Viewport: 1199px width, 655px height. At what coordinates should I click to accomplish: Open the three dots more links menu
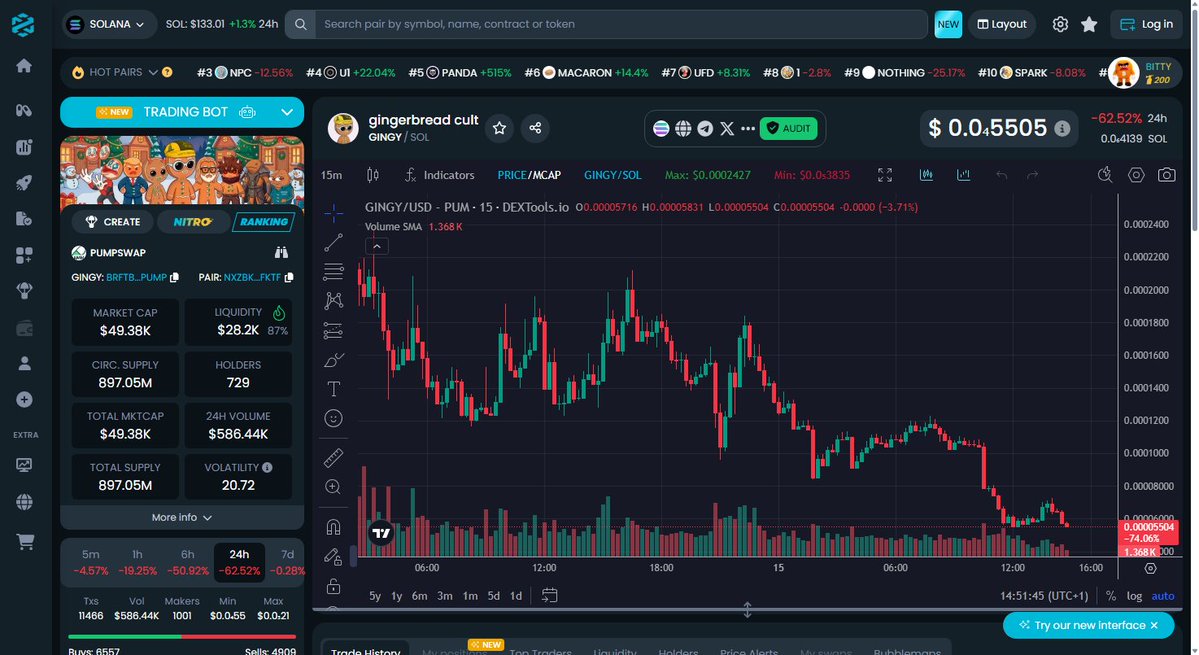(x=748, y=128)
